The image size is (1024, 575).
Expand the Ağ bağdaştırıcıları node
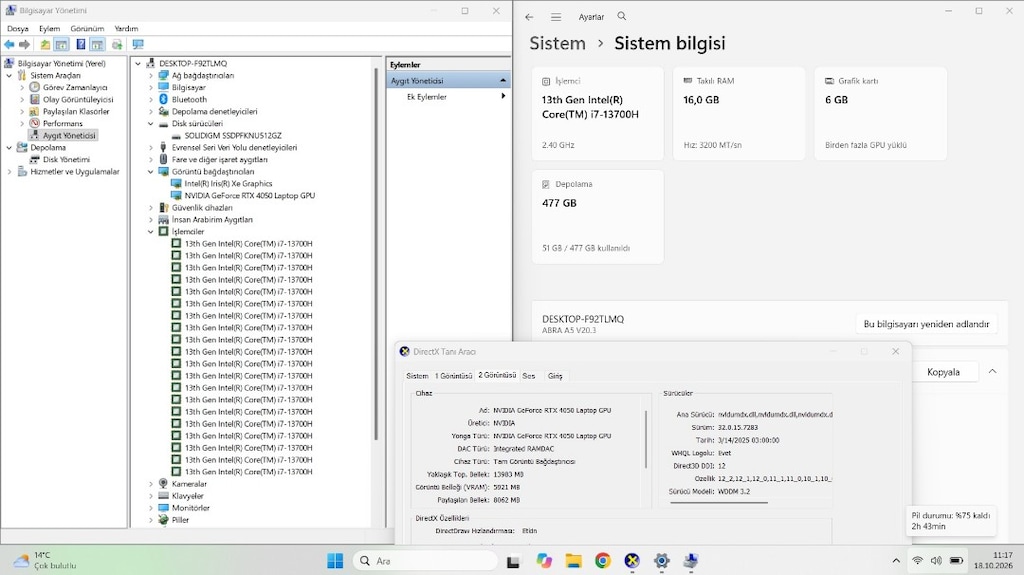tap(151, 76)
